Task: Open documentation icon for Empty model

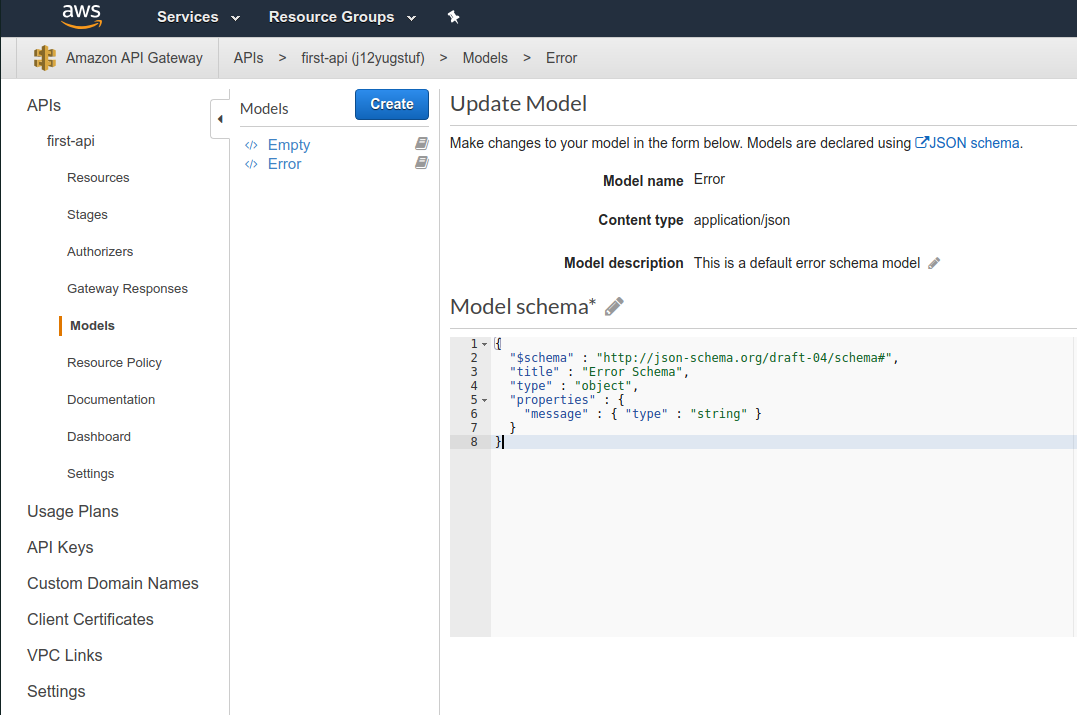Action: (x=422, y=144)
